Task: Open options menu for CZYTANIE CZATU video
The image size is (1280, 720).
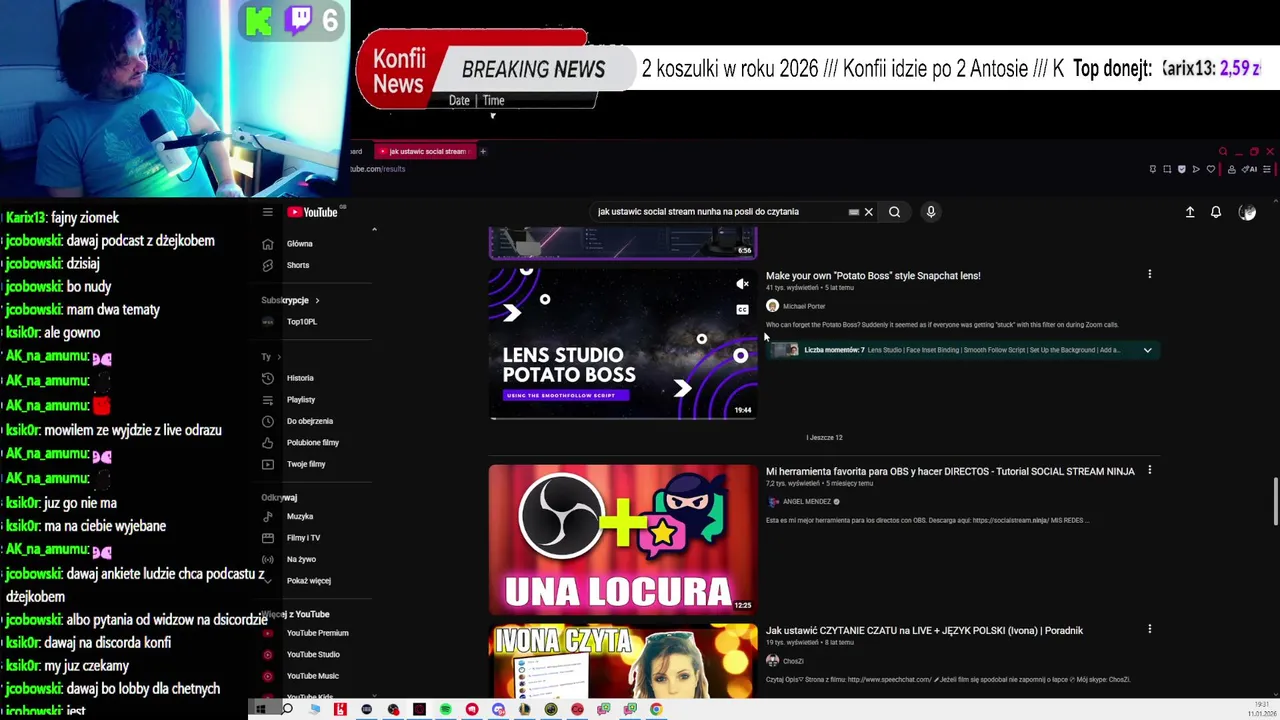Action: click(x=1149, y=629)
